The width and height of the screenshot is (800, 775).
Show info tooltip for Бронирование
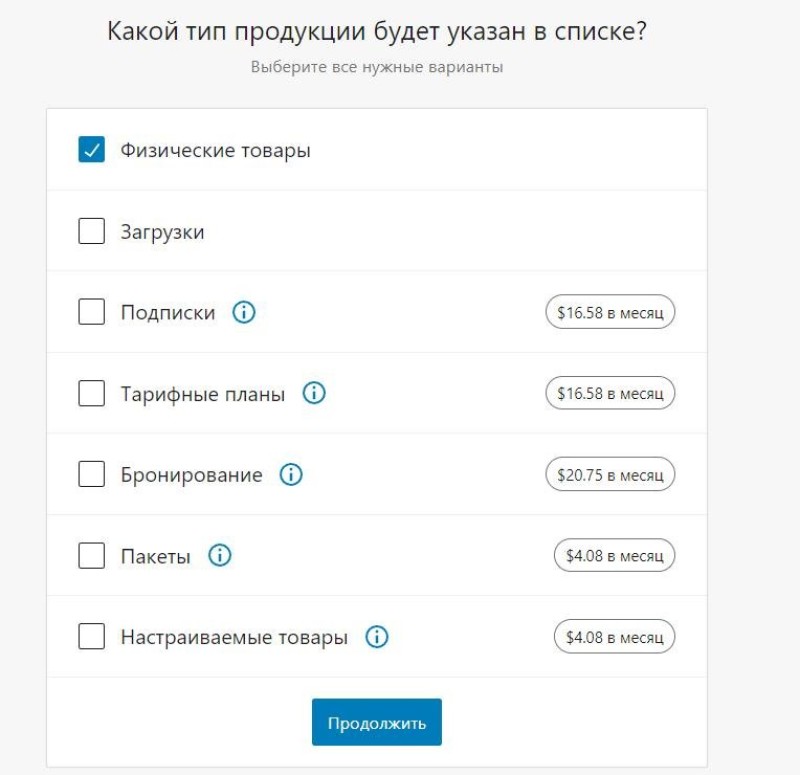(x=291, y=474)
